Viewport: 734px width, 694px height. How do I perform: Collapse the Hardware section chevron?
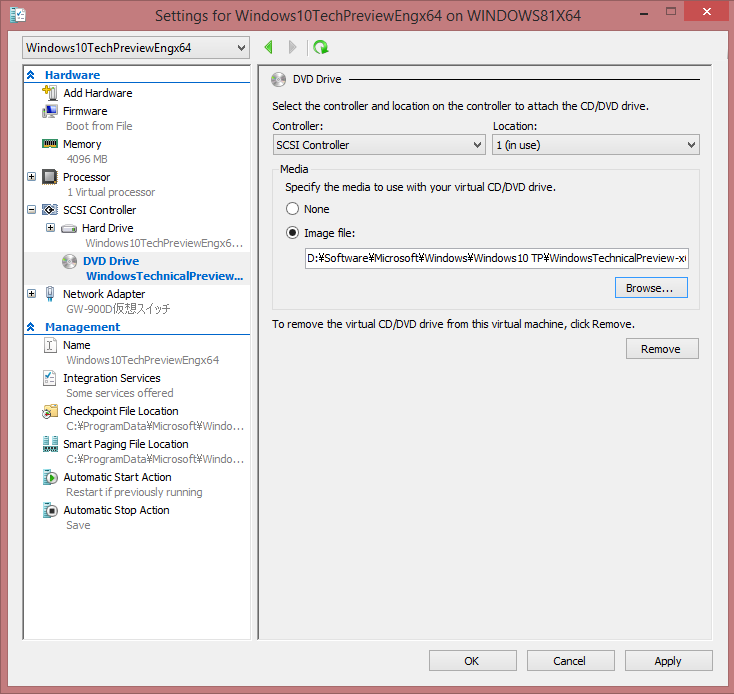[x=31, y=75]
